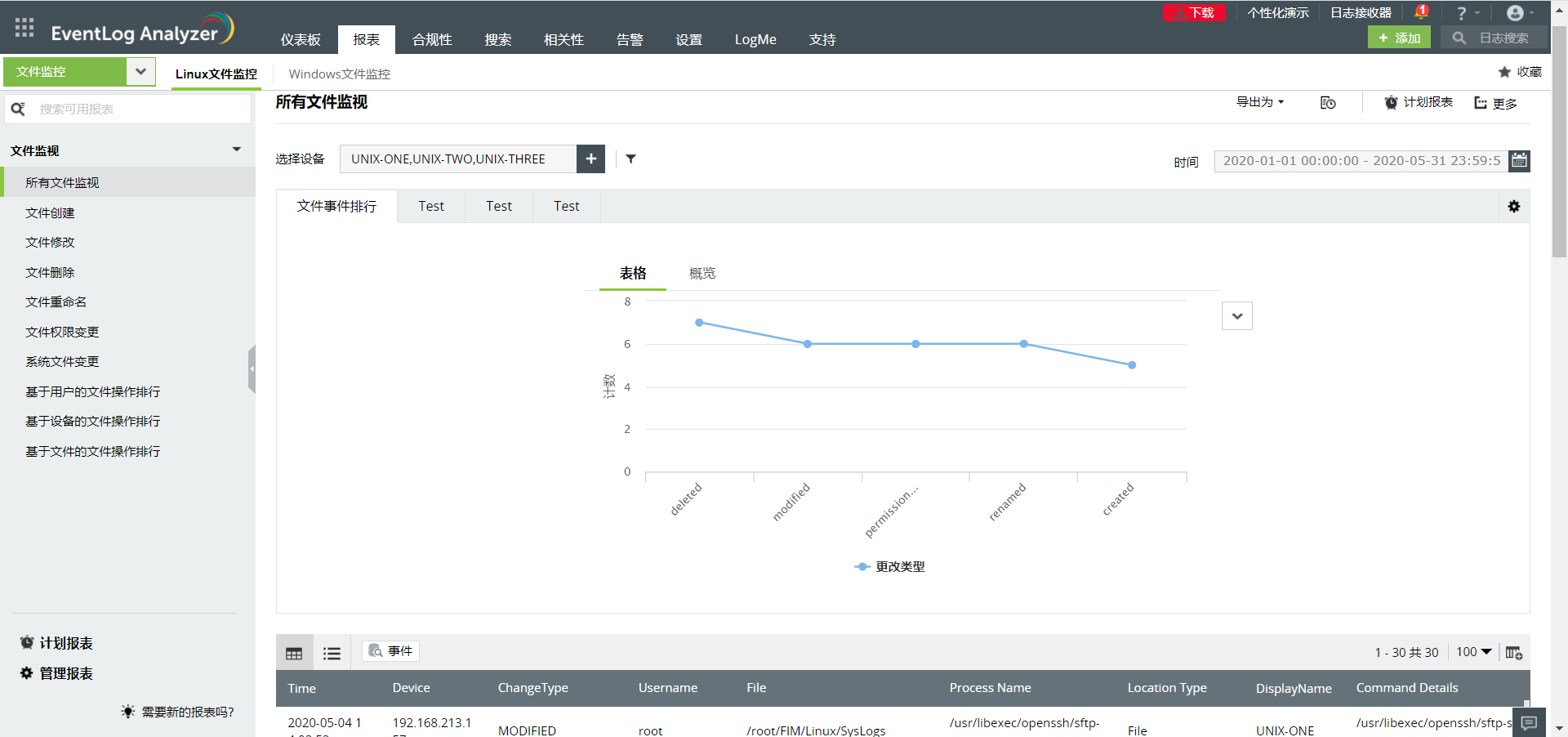Open the chat feedback icon
The width and height of the screenshot is (1568, 737).
click(1529, 722)
